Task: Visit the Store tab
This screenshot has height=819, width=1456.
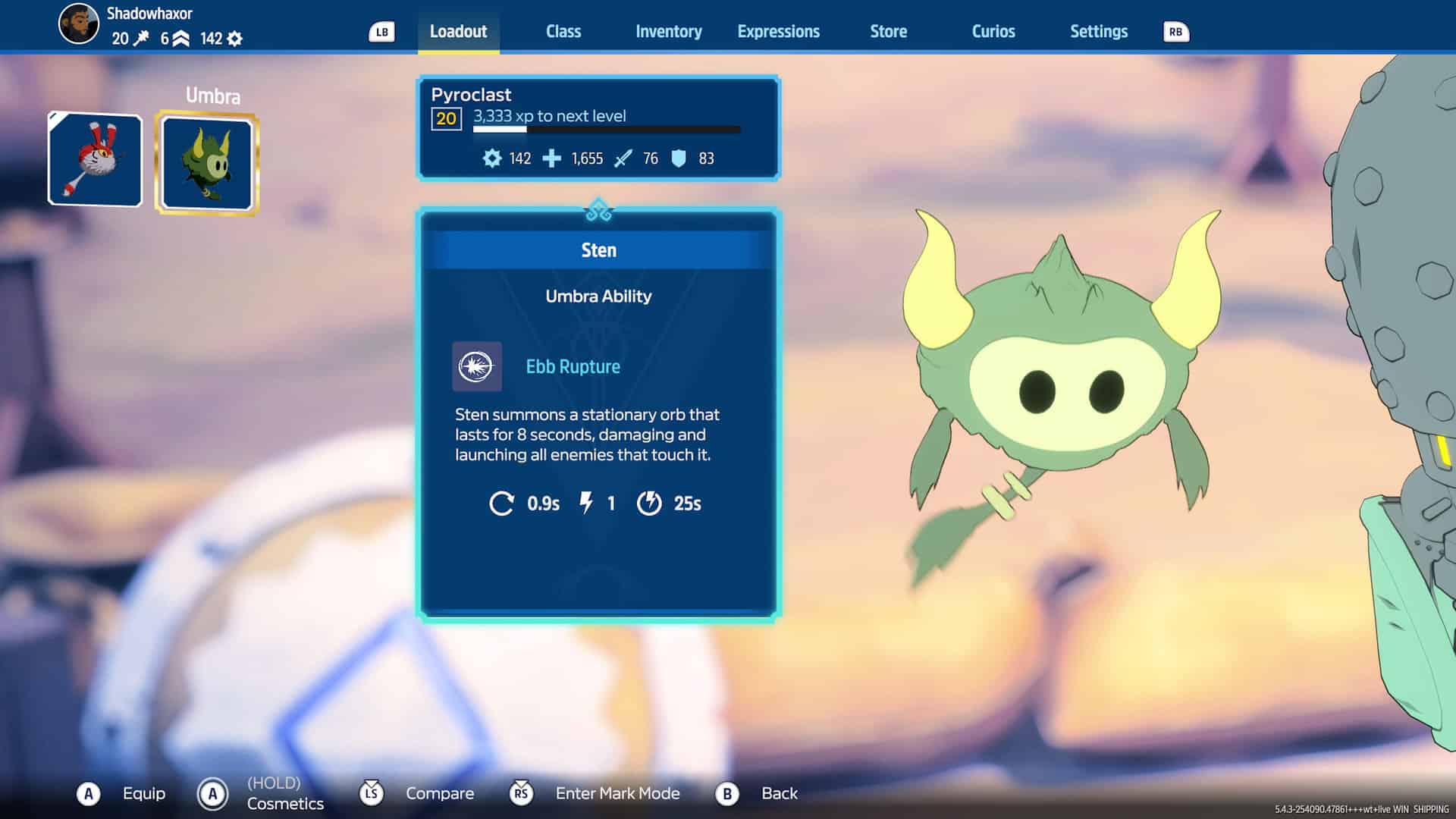Action: point(888,32)
